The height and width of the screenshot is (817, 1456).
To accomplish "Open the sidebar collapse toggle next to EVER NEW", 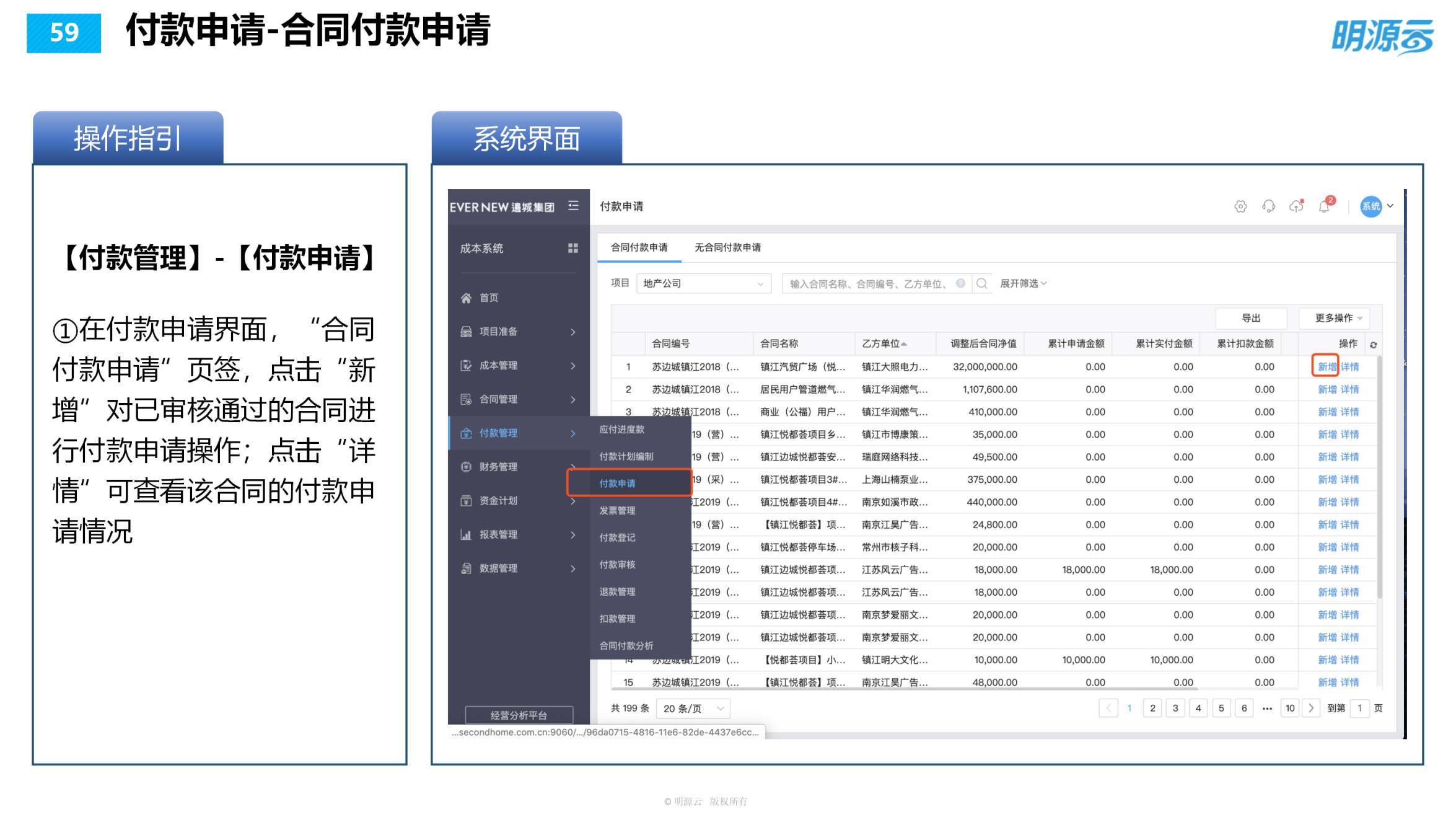I will pos(573,206).
